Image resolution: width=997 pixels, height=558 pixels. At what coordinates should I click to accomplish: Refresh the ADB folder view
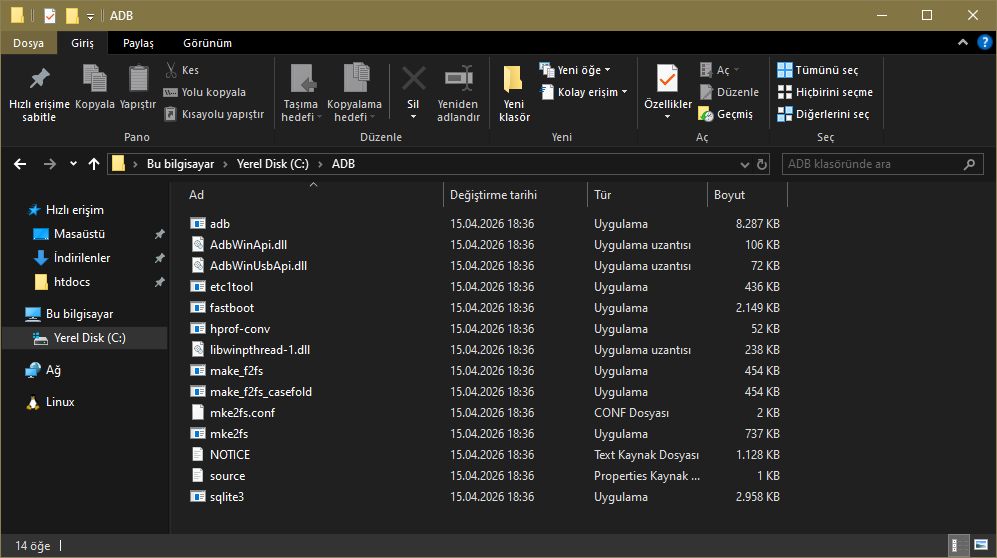click(762, 165)
